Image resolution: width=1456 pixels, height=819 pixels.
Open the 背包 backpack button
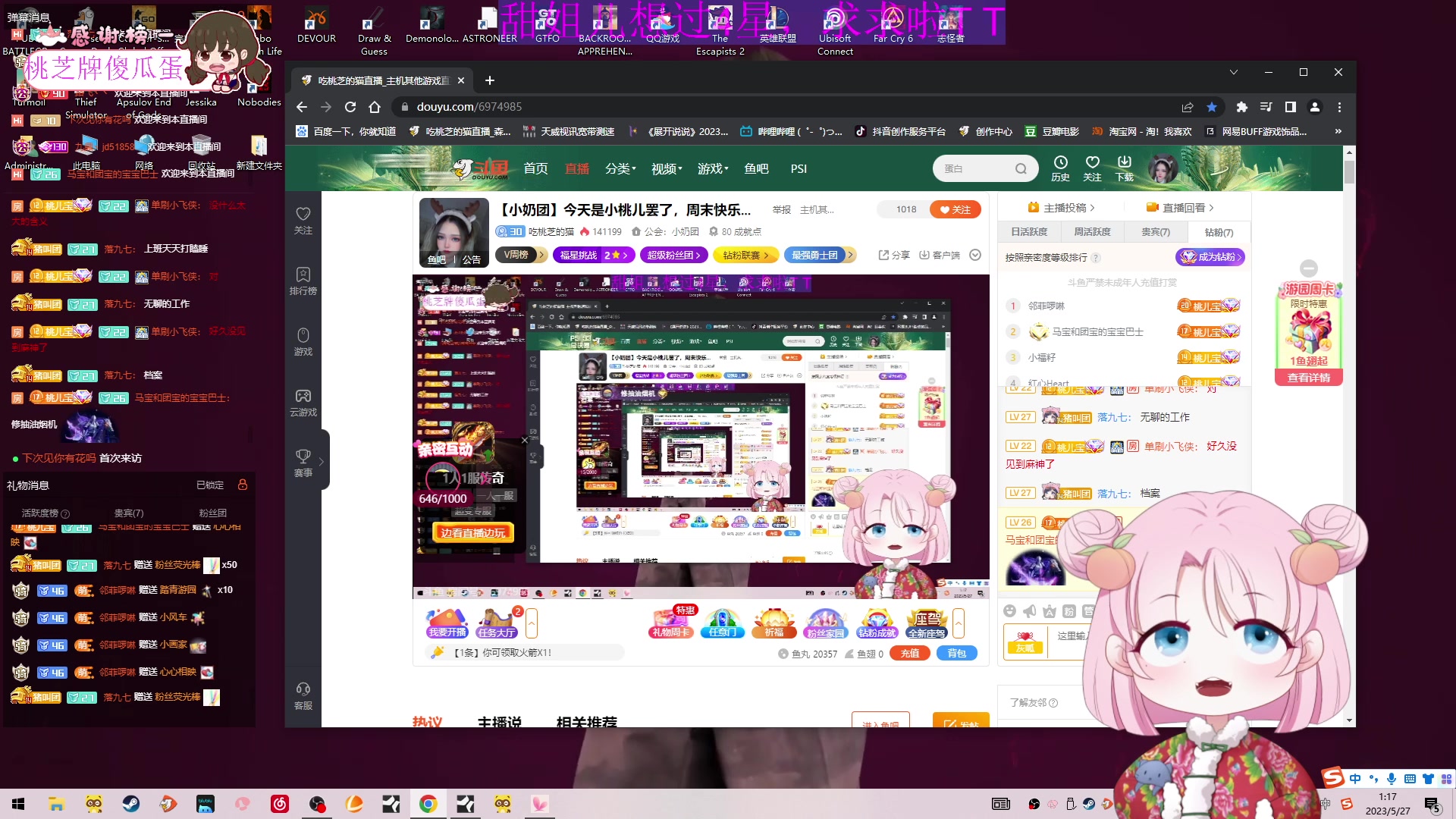coord(957,653)
